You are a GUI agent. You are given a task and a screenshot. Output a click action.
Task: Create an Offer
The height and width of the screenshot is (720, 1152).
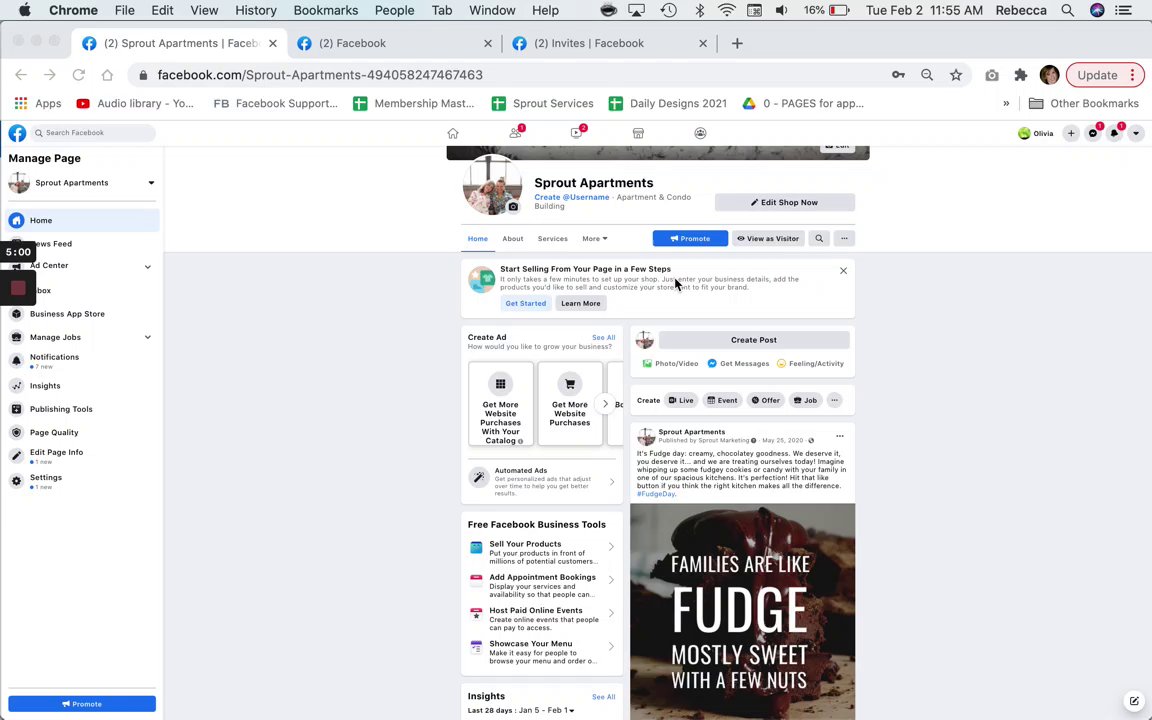pyautogui.click(x=766, y=400)
